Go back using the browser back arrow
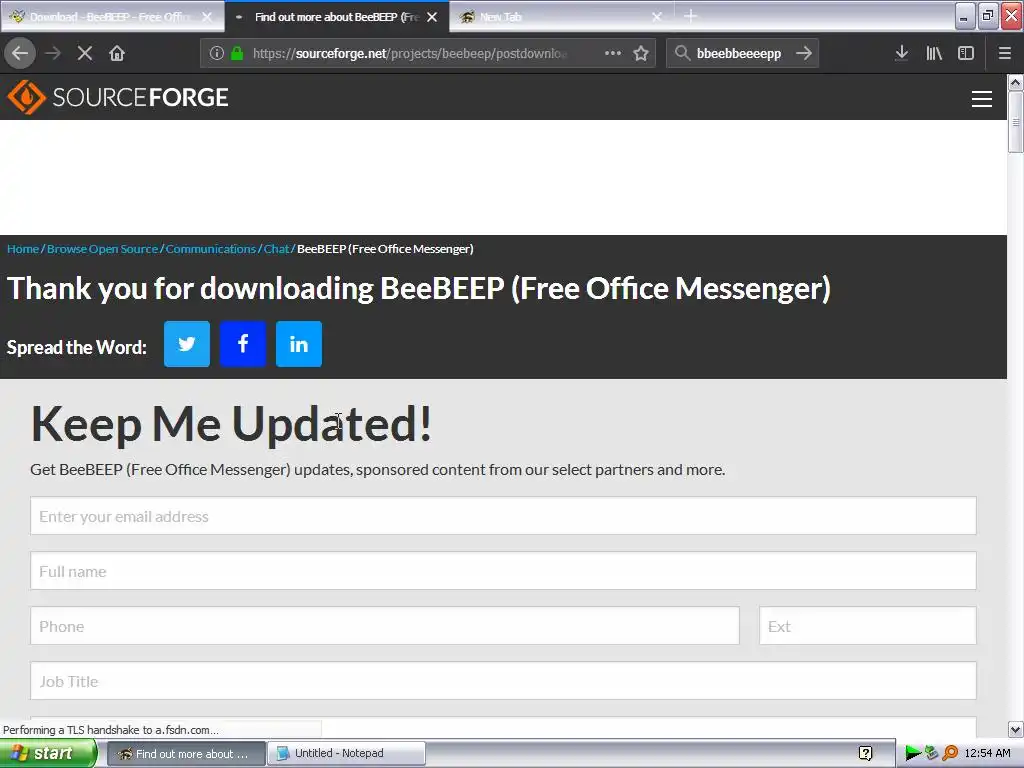The height and width of the screenshot is (768, 1024). tap(20, 53)
